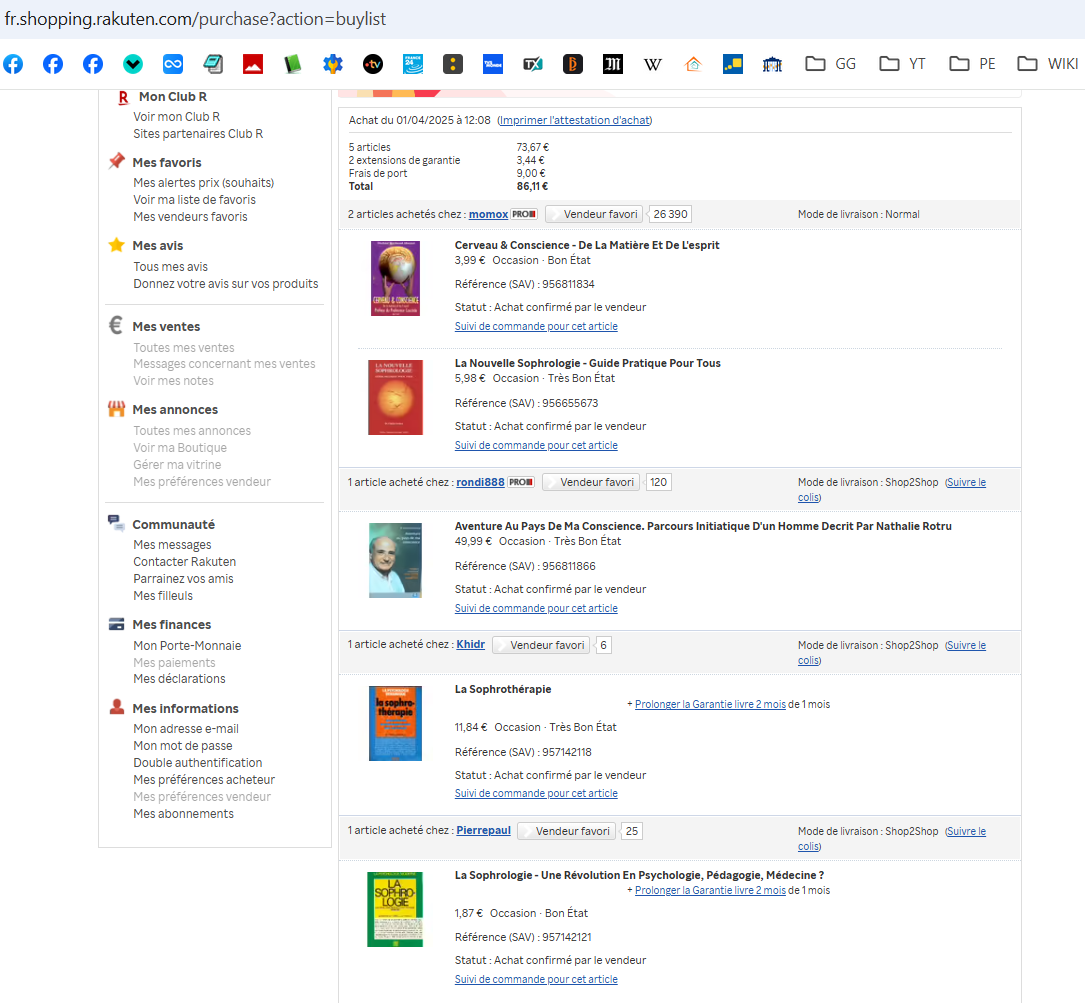Click Imprimer l'attestation d'achat link
Image resolution: width=1085 pixels, height=1003 pixels.
pos(574,120)
